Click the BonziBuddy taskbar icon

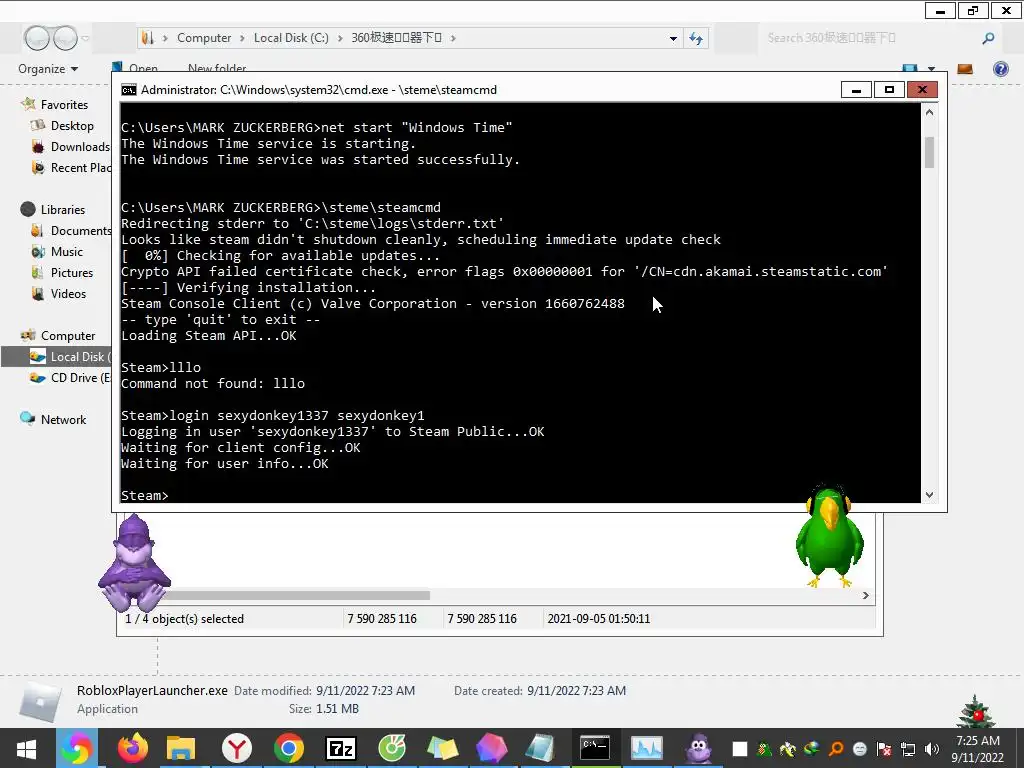[699, 748]
